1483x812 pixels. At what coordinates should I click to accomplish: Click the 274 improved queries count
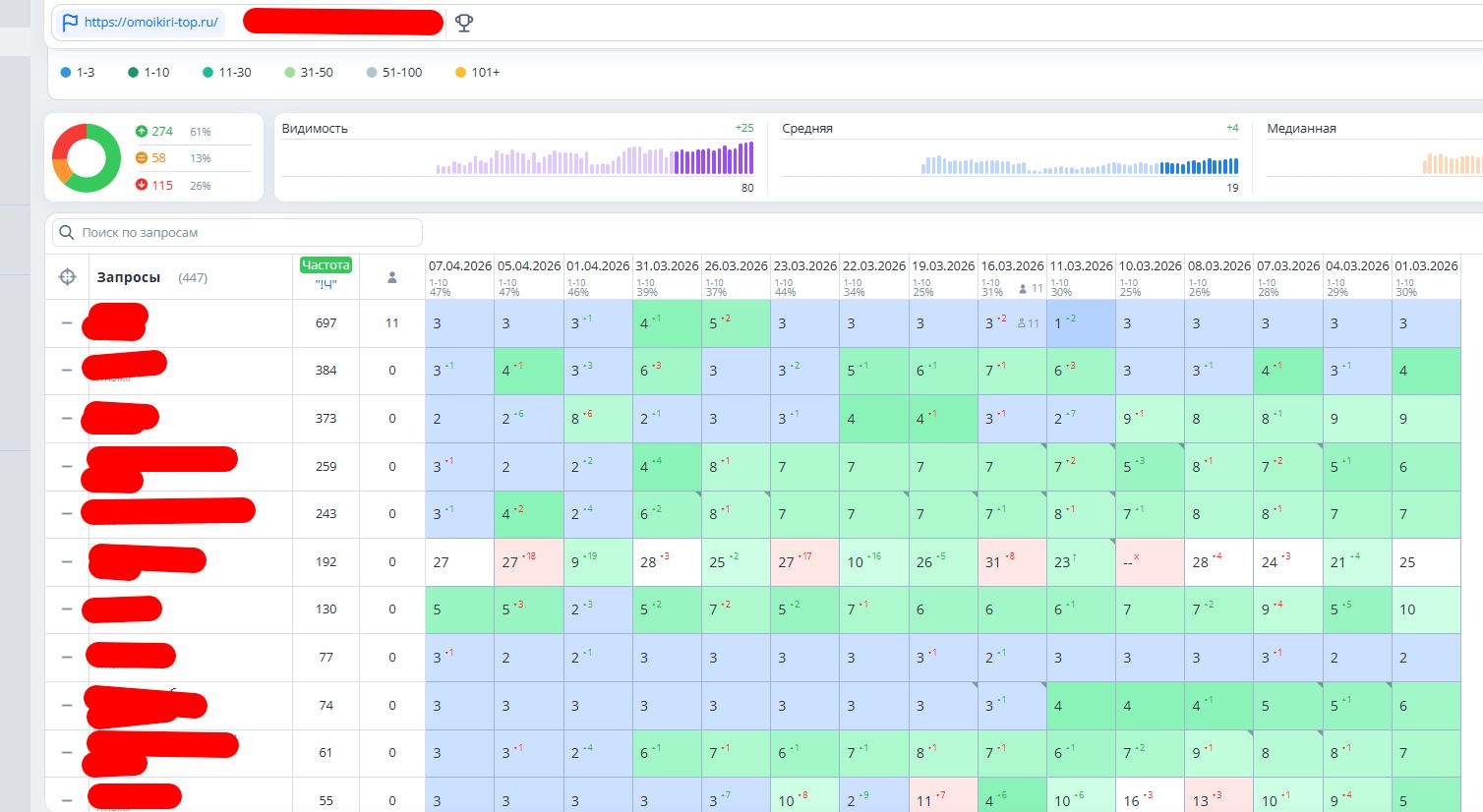click(162, 131)
